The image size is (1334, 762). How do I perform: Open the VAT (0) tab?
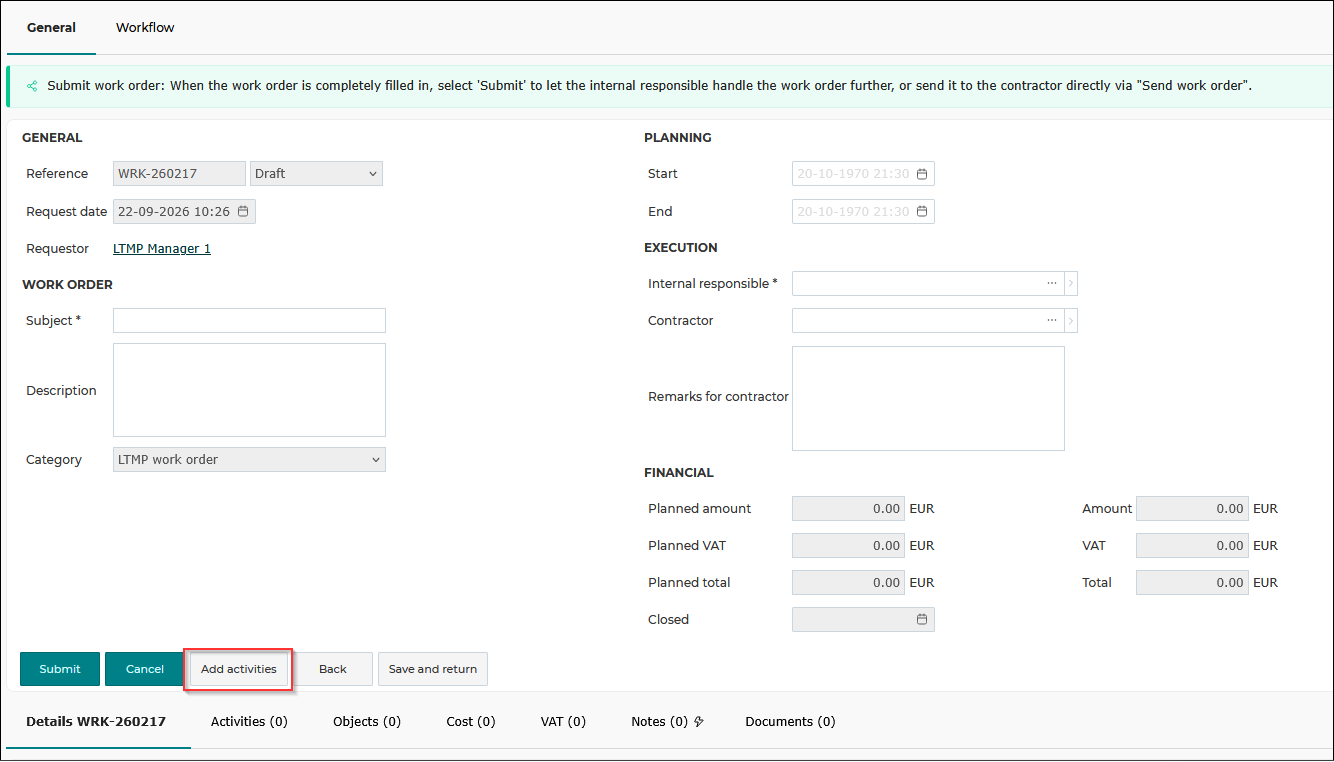click(563, 721)
